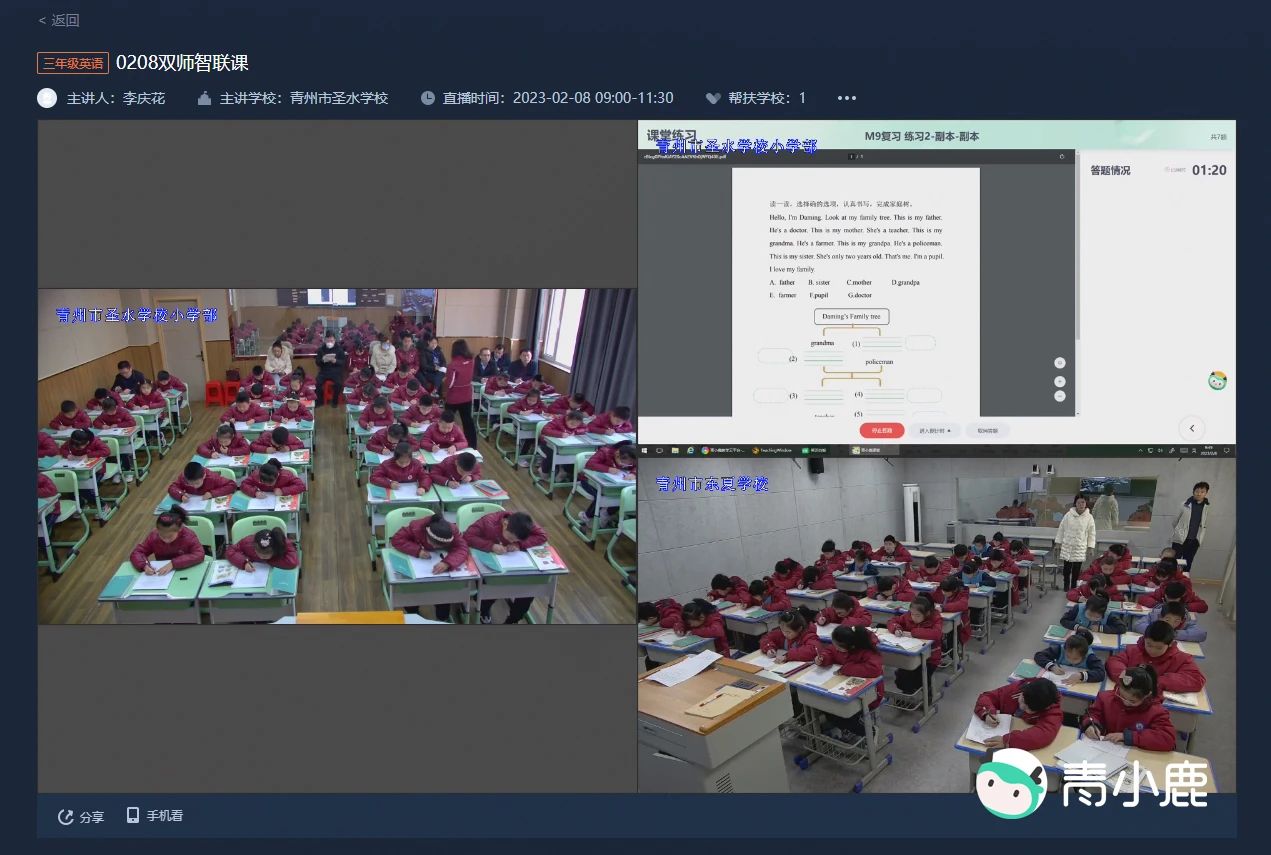This screenshot has width=1271, height=855.
Task: Click the 三年级英语 subject tag
Action: [x=73, y=63]
